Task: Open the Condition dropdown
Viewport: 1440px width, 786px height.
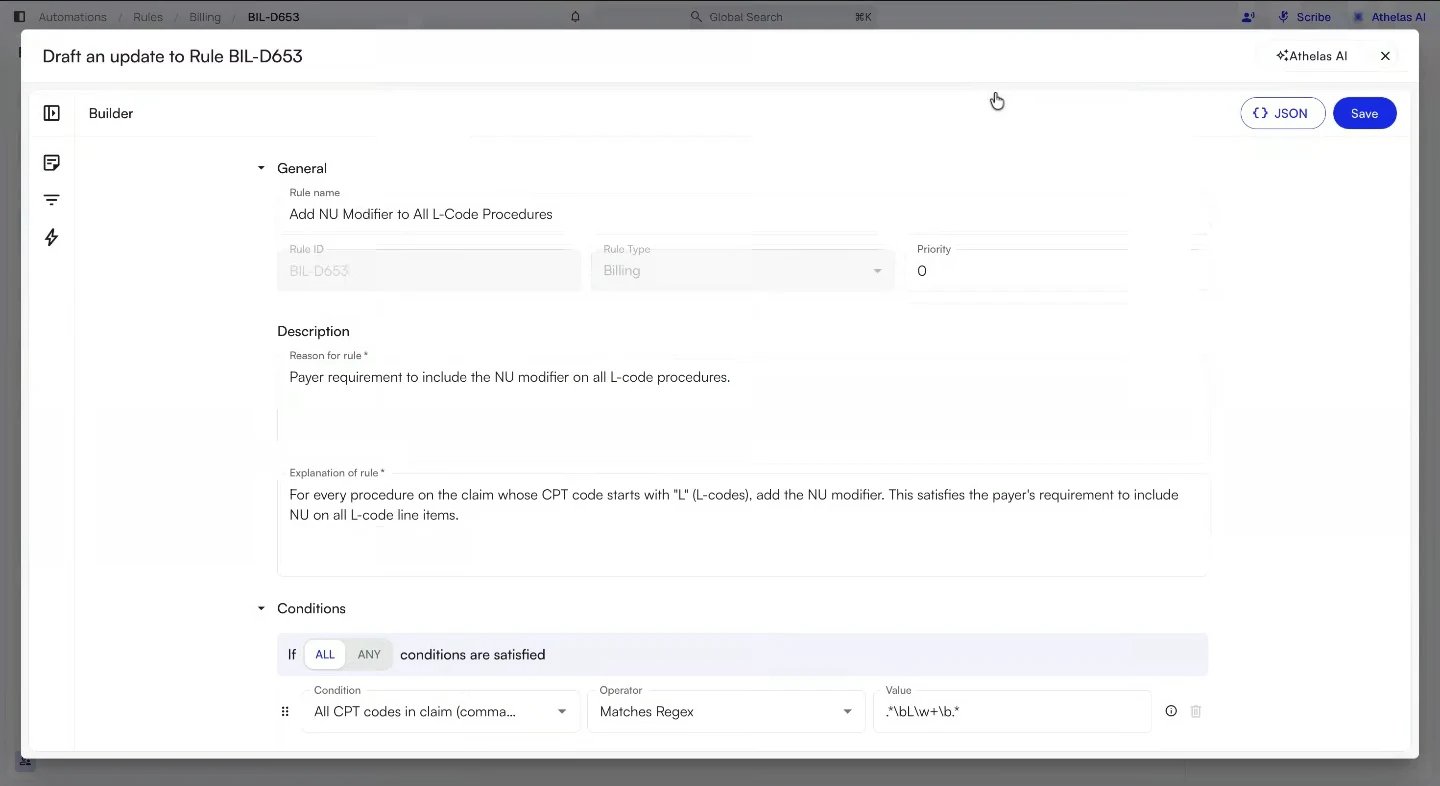Action: 441,711
